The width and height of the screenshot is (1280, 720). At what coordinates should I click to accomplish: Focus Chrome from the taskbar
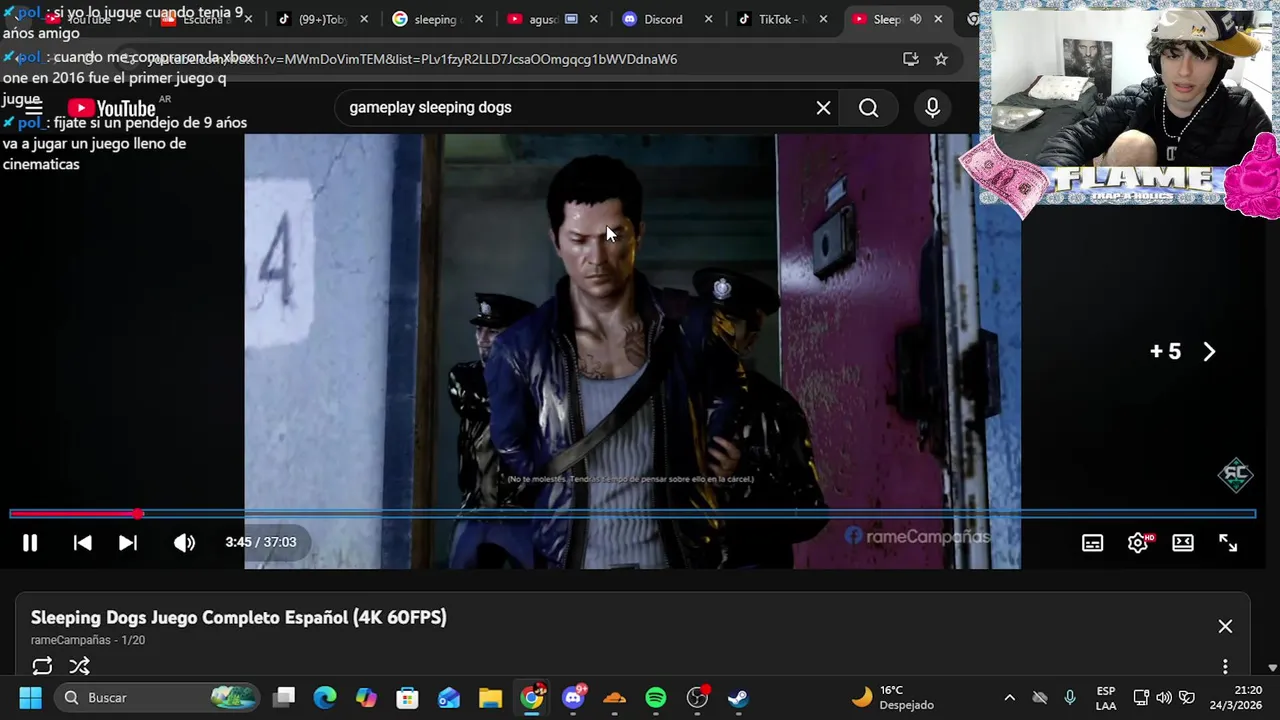tap(533, 697)
